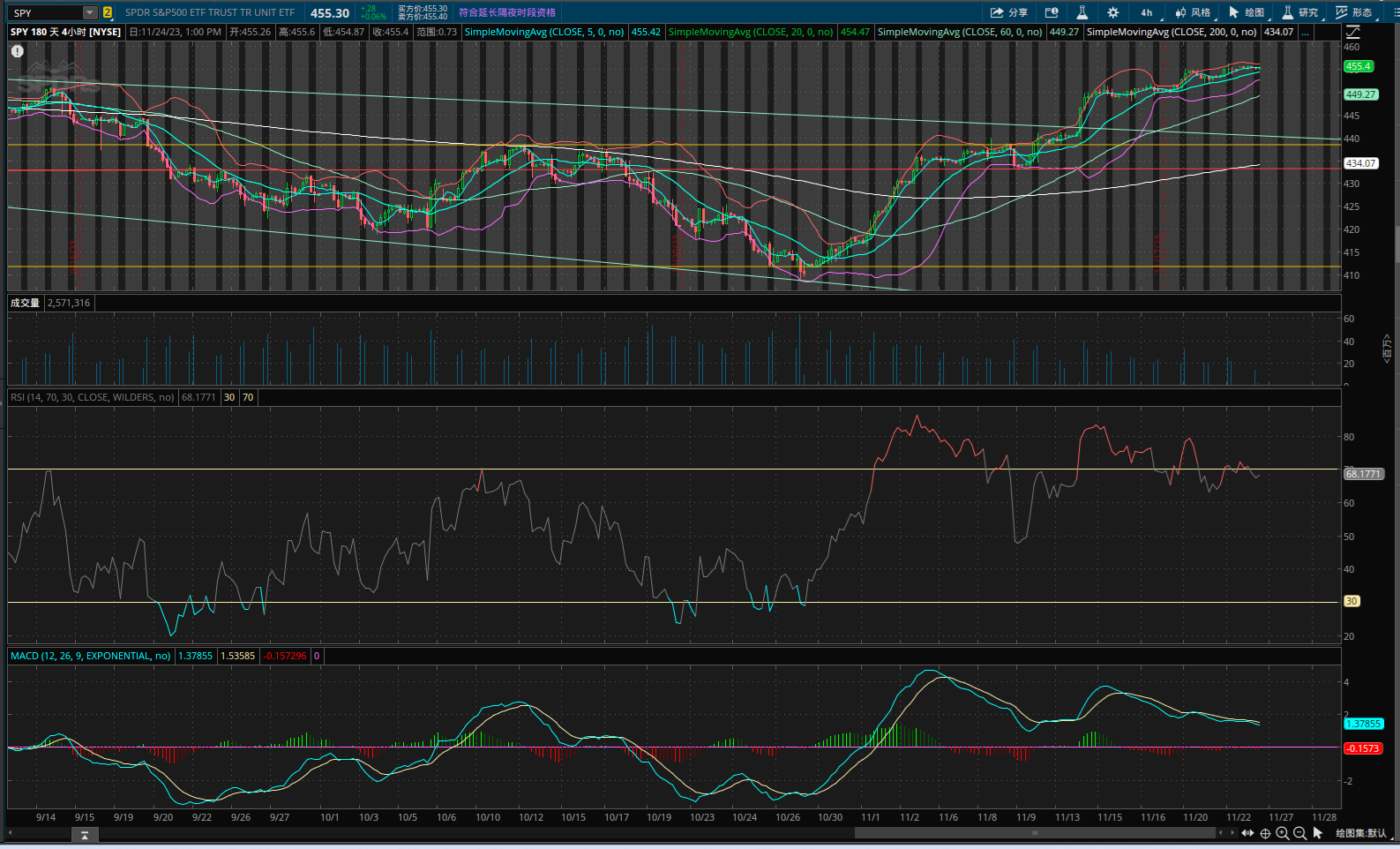1400x849 pixels.
Task: Click the collapse-panel arrow button at bottom-left
Action: point(85,835)
